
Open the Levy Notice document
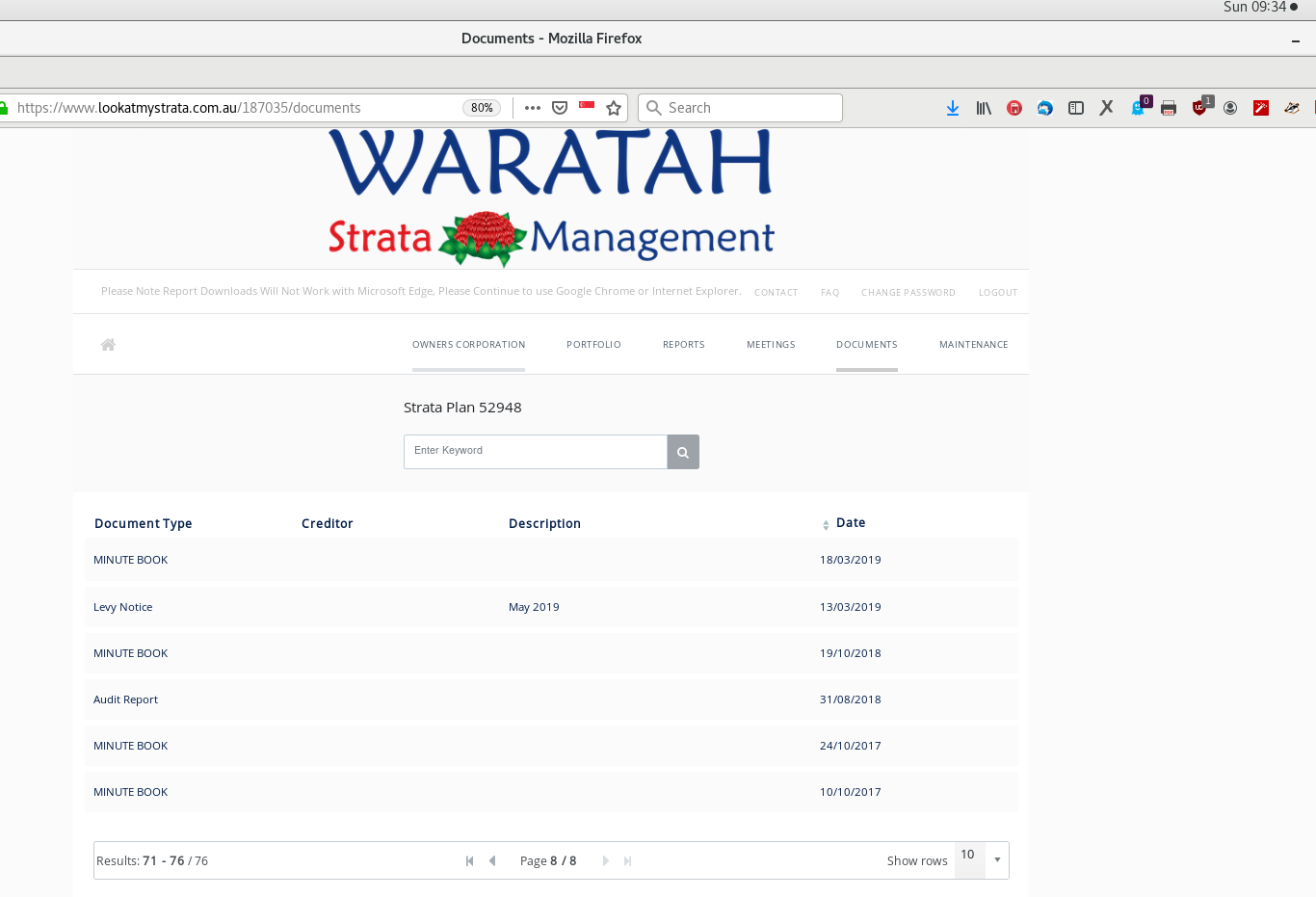551,607
